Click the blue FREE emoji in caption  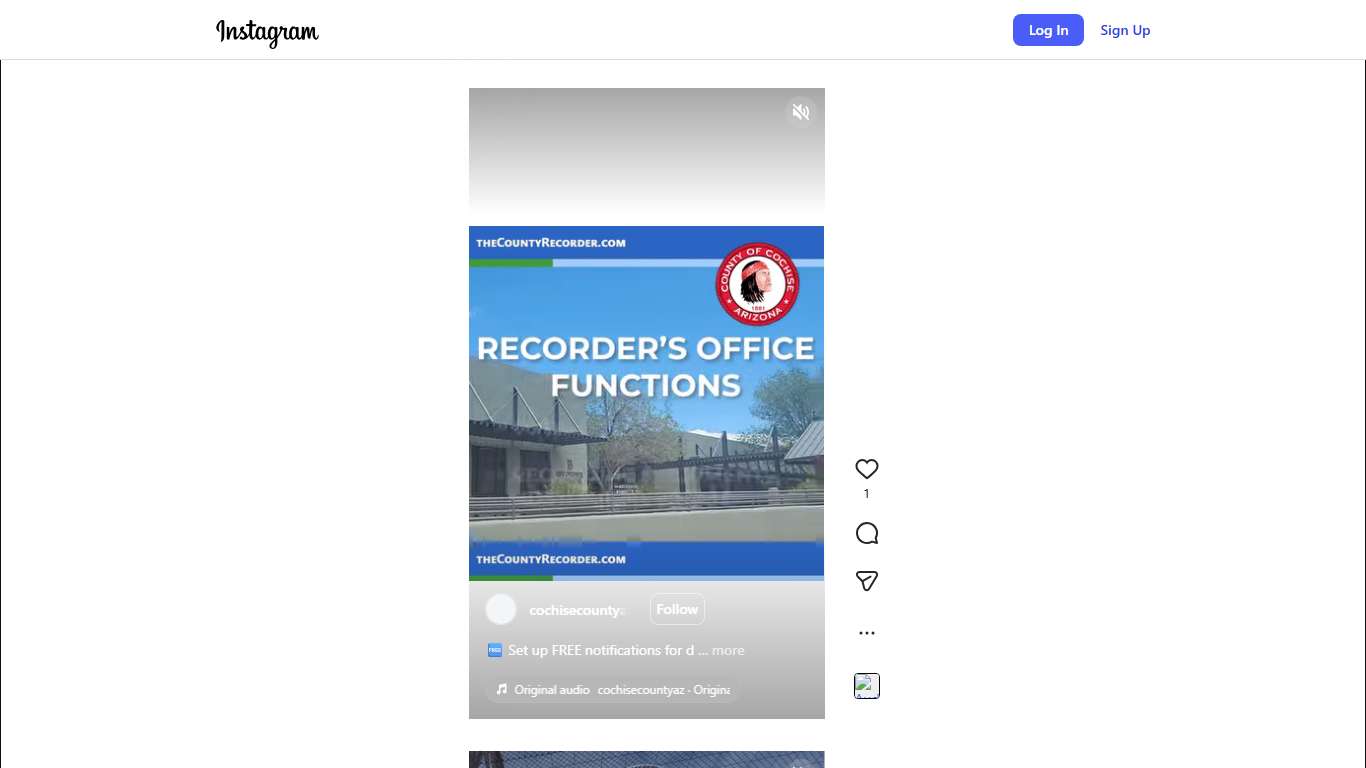pos(494,650)
